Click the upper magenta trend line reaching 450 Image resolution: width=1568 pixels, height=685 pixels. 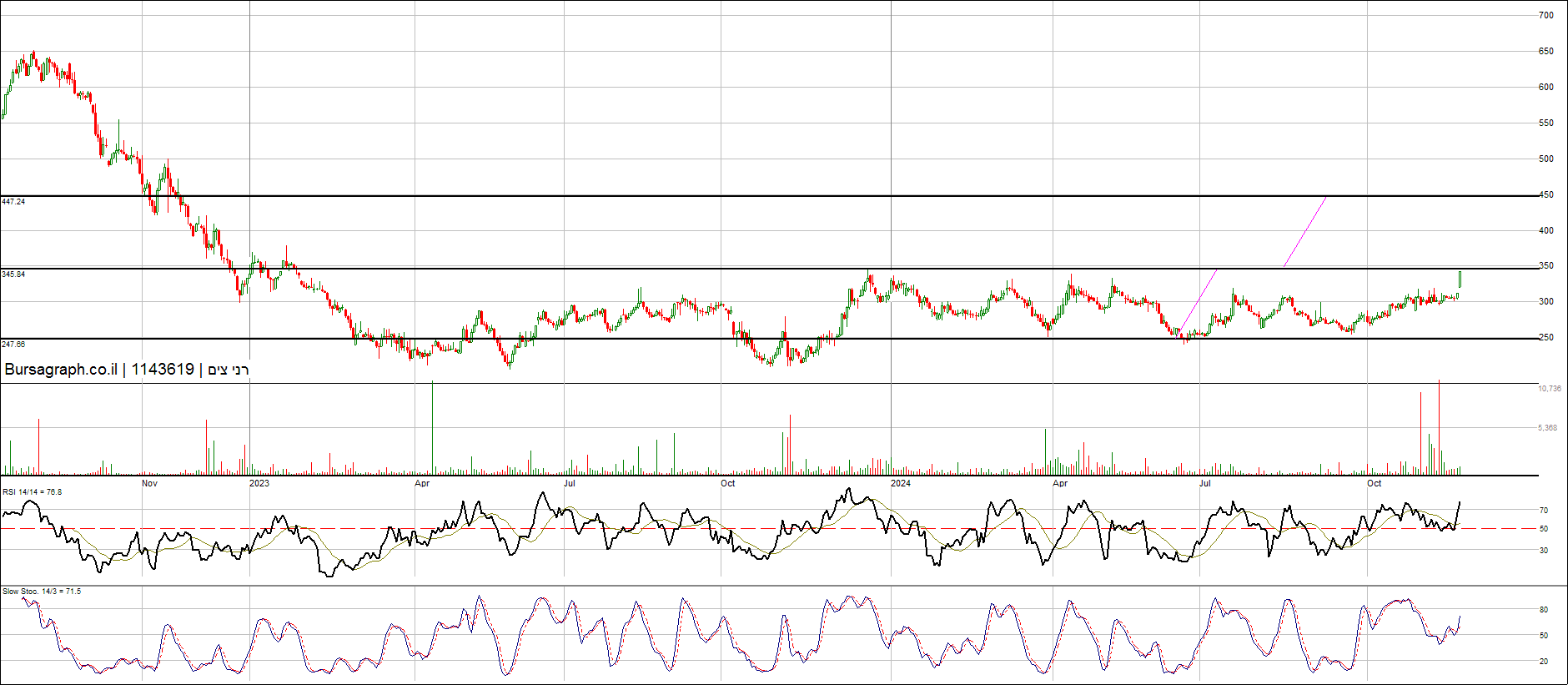coord(1305,231)
